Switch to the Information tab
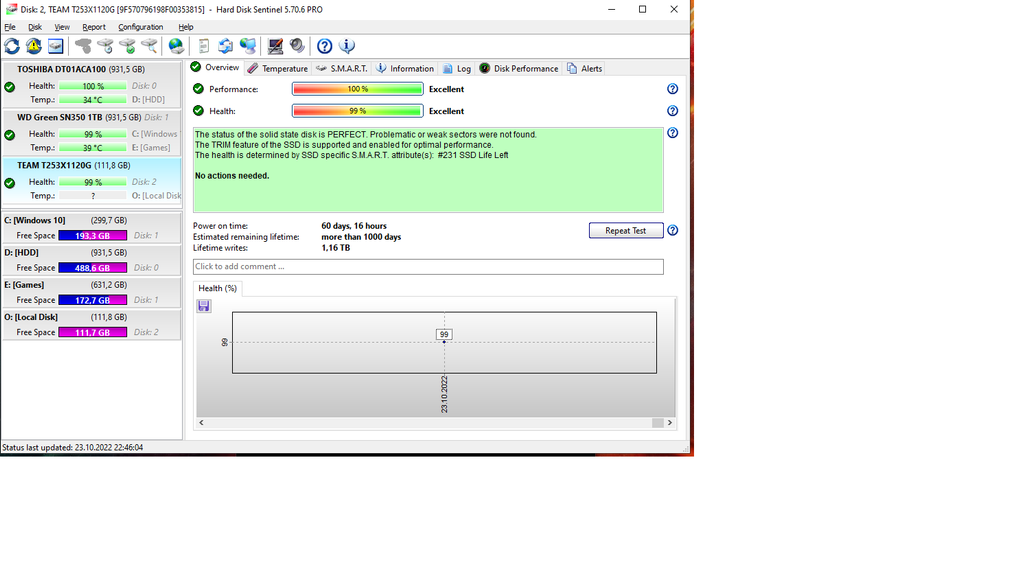This screenshot has width=1024, height=563. (405, 69)
